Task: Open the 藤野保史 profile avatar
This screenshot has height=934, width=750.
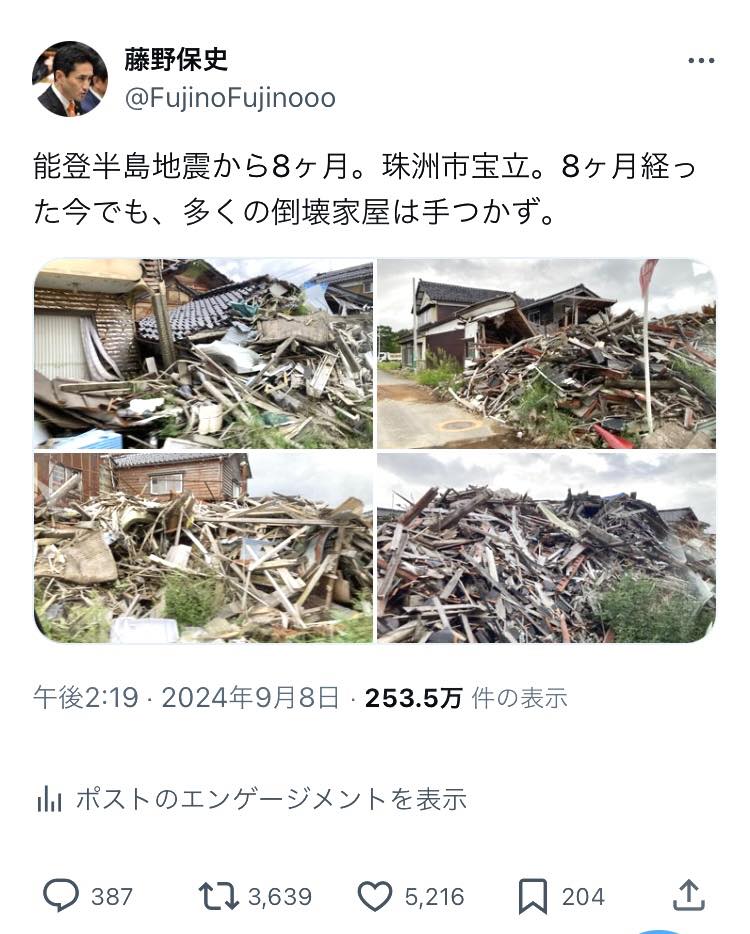Action: (70, 79)
